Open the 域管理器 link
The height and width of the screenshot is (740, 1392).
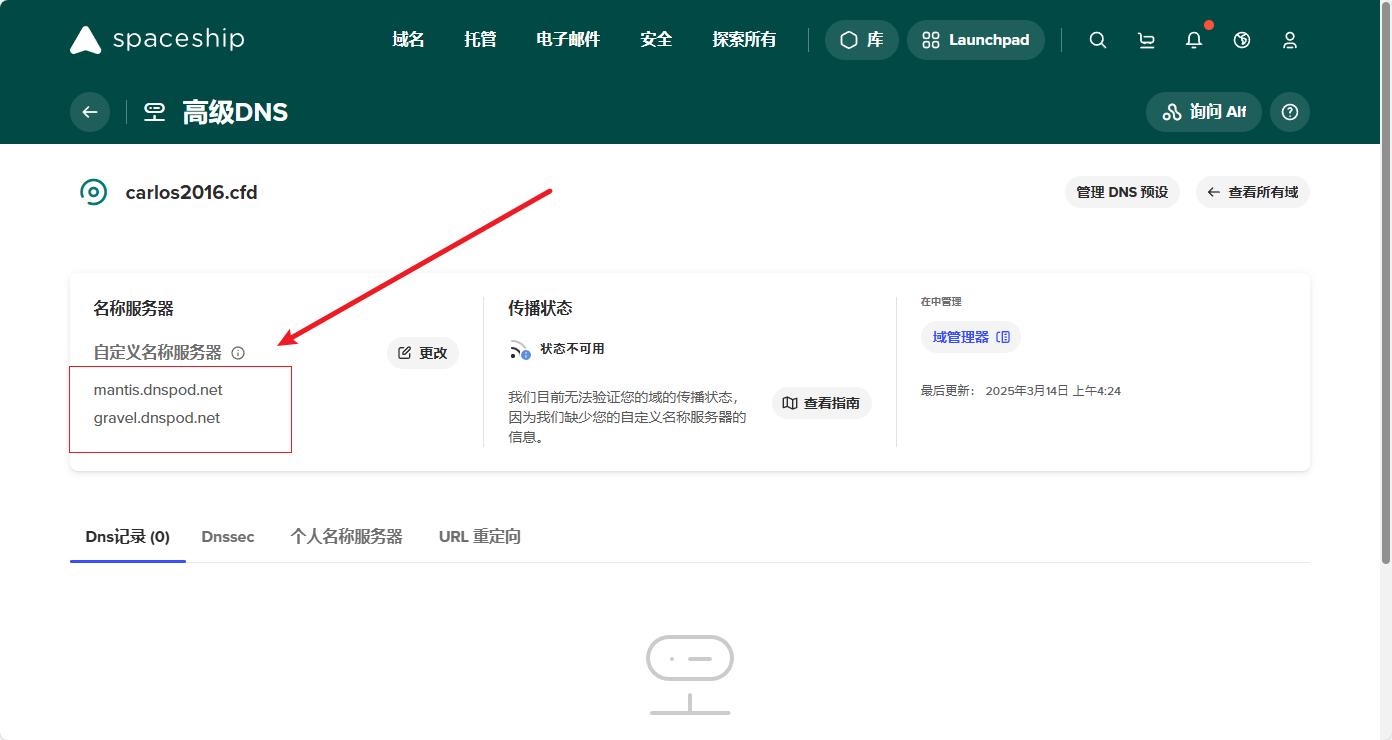[x=971, y=337]
